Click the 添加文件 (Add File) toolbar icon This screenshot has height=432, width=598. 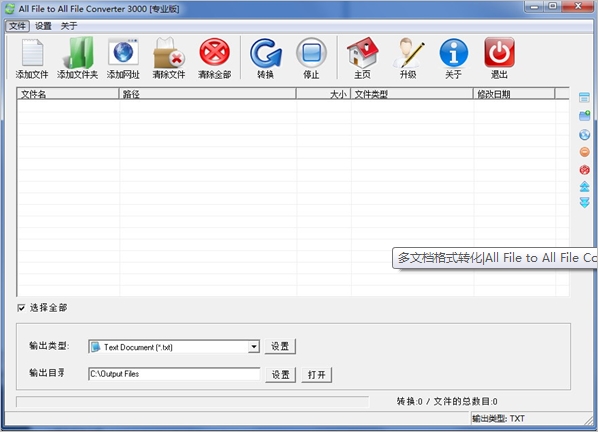32,58
